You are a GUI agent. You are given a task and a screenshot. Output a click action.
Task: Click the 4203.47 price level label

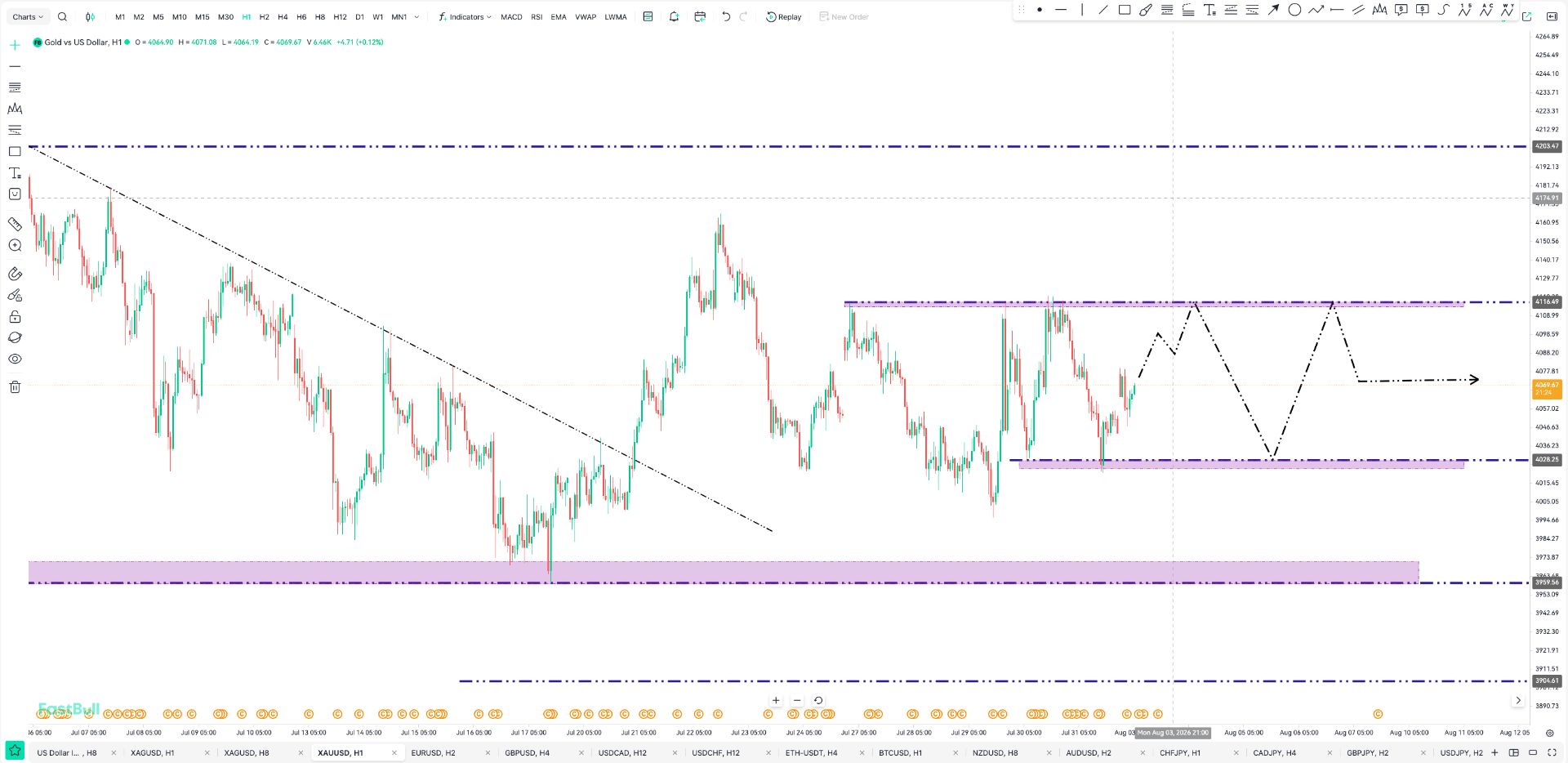(1547, 146)
